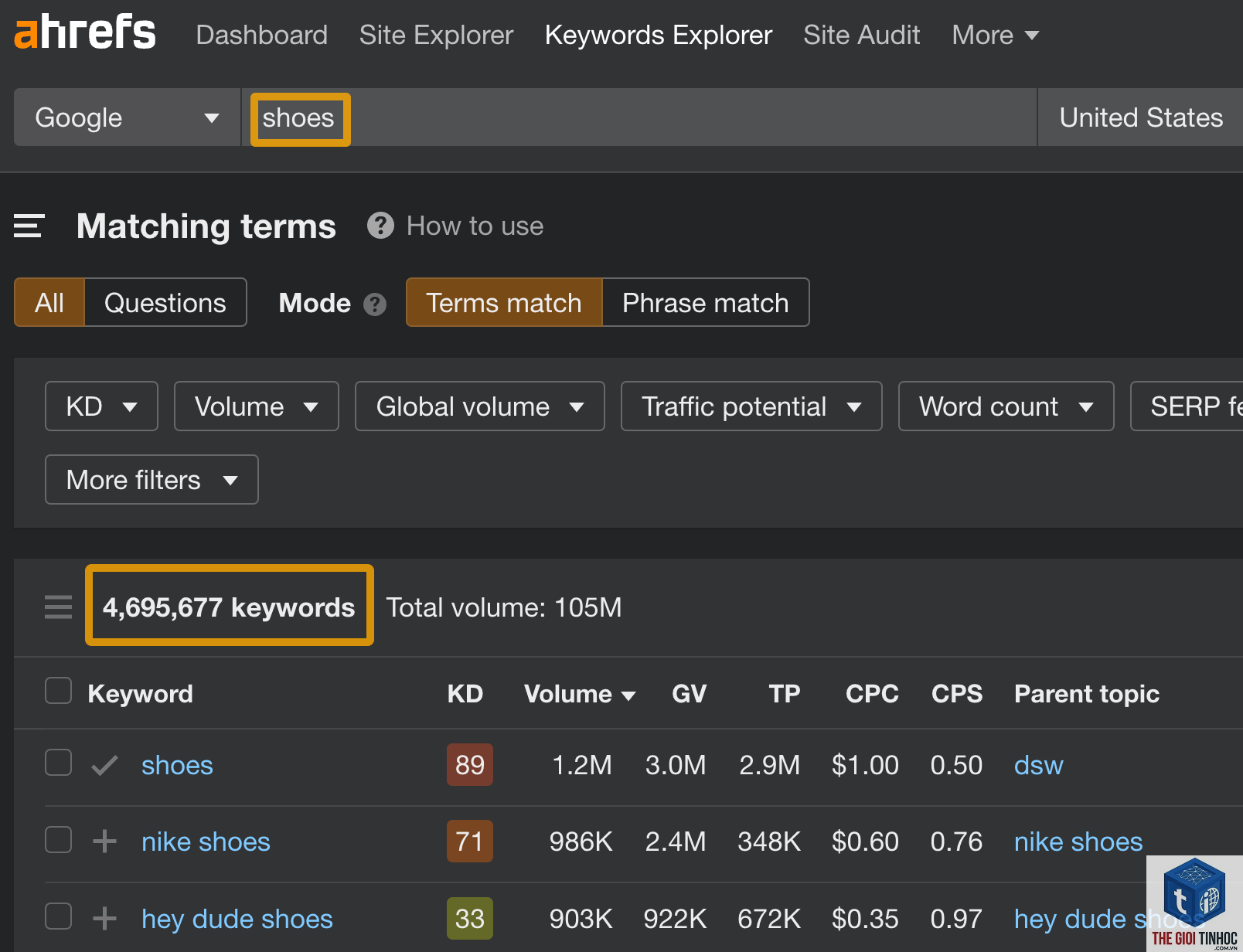Sort by the TP column header
Image resolution: width=1243 pixels, height=952 pixels.
coord(785,694)
